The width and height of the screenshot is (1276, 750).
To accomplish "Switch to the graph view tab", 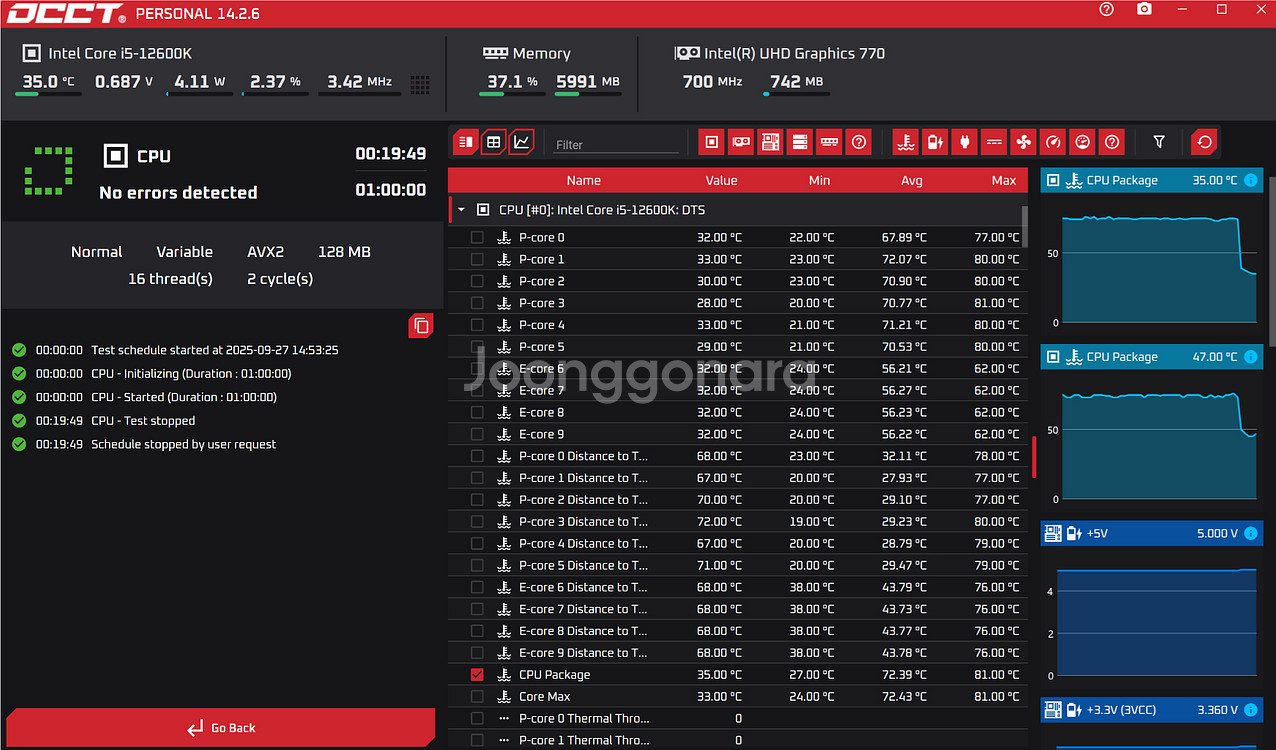I will 521,142.
